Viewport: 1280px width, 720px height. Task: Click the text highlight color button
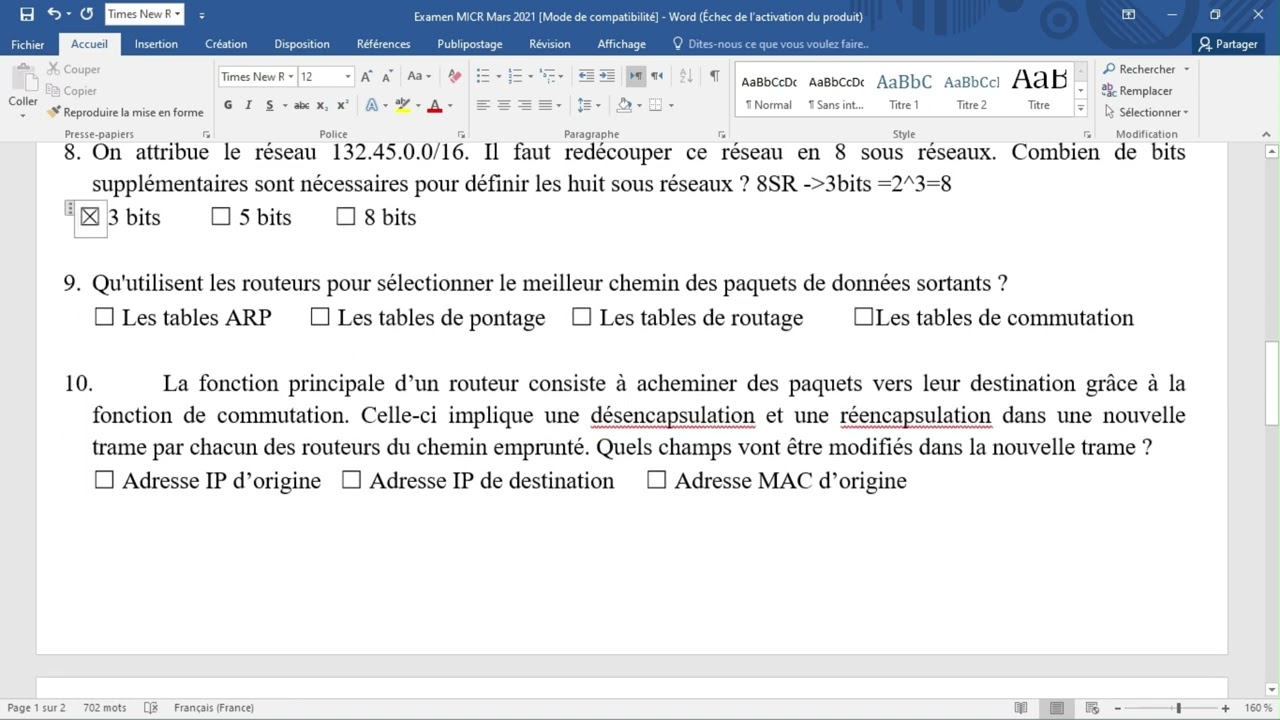pyautogui.click(x=402, y=105)
